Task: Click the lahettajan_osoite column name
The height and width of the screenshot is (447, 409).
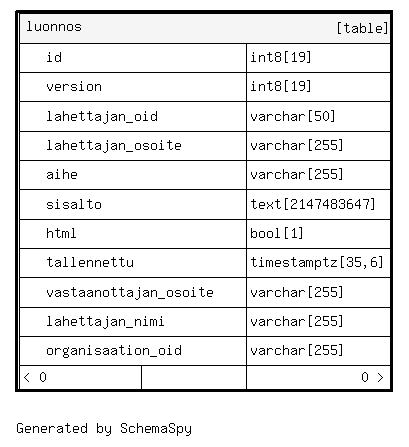Action: pos(114,146)
